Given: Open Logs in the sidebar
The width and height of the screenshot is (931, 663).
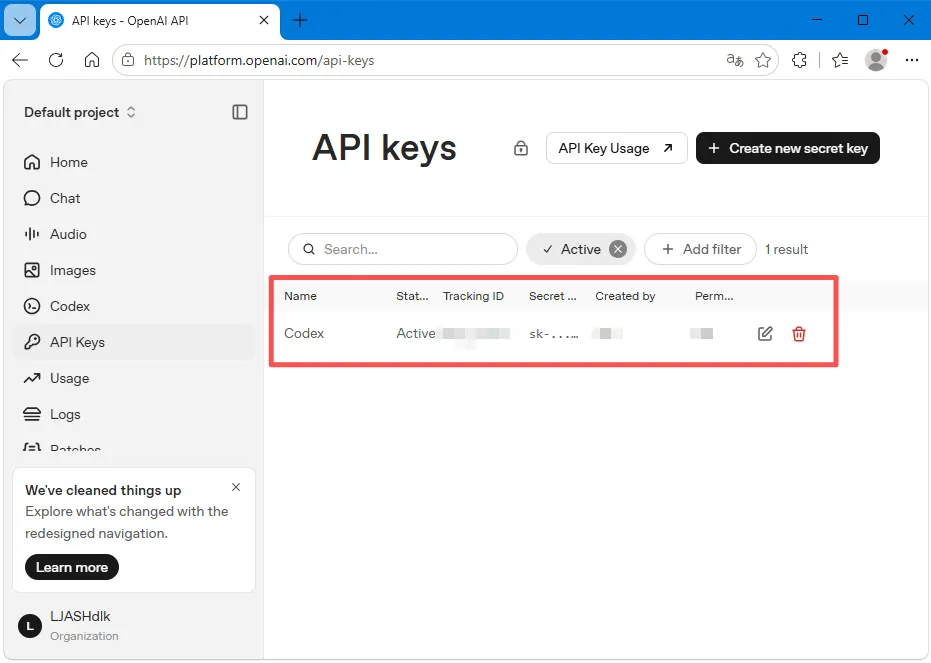Looking at the screenshot, I should tap(134, 414).
